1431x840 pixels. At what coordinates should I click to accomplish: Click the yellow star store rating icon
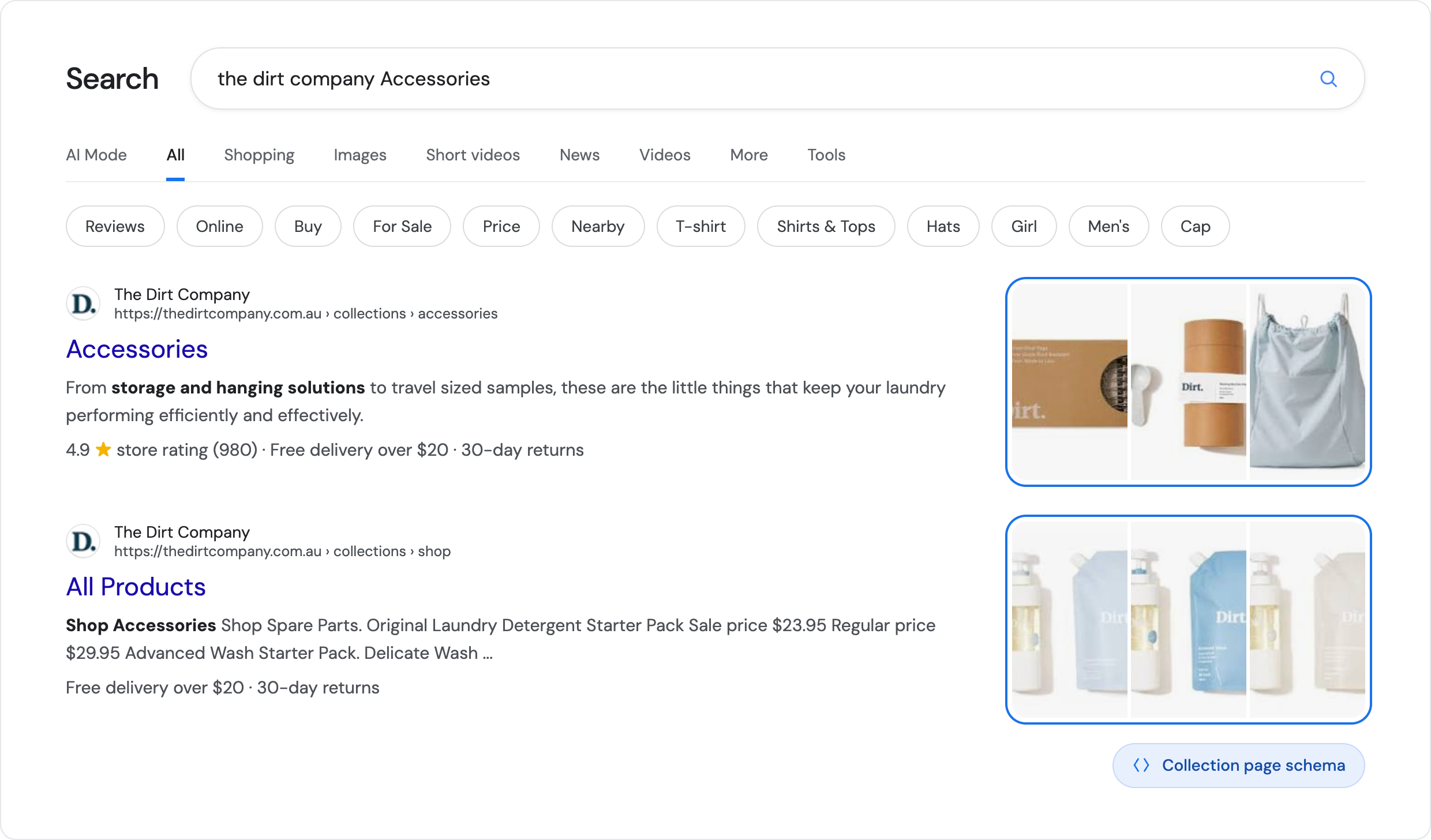(x=103, y=449)
